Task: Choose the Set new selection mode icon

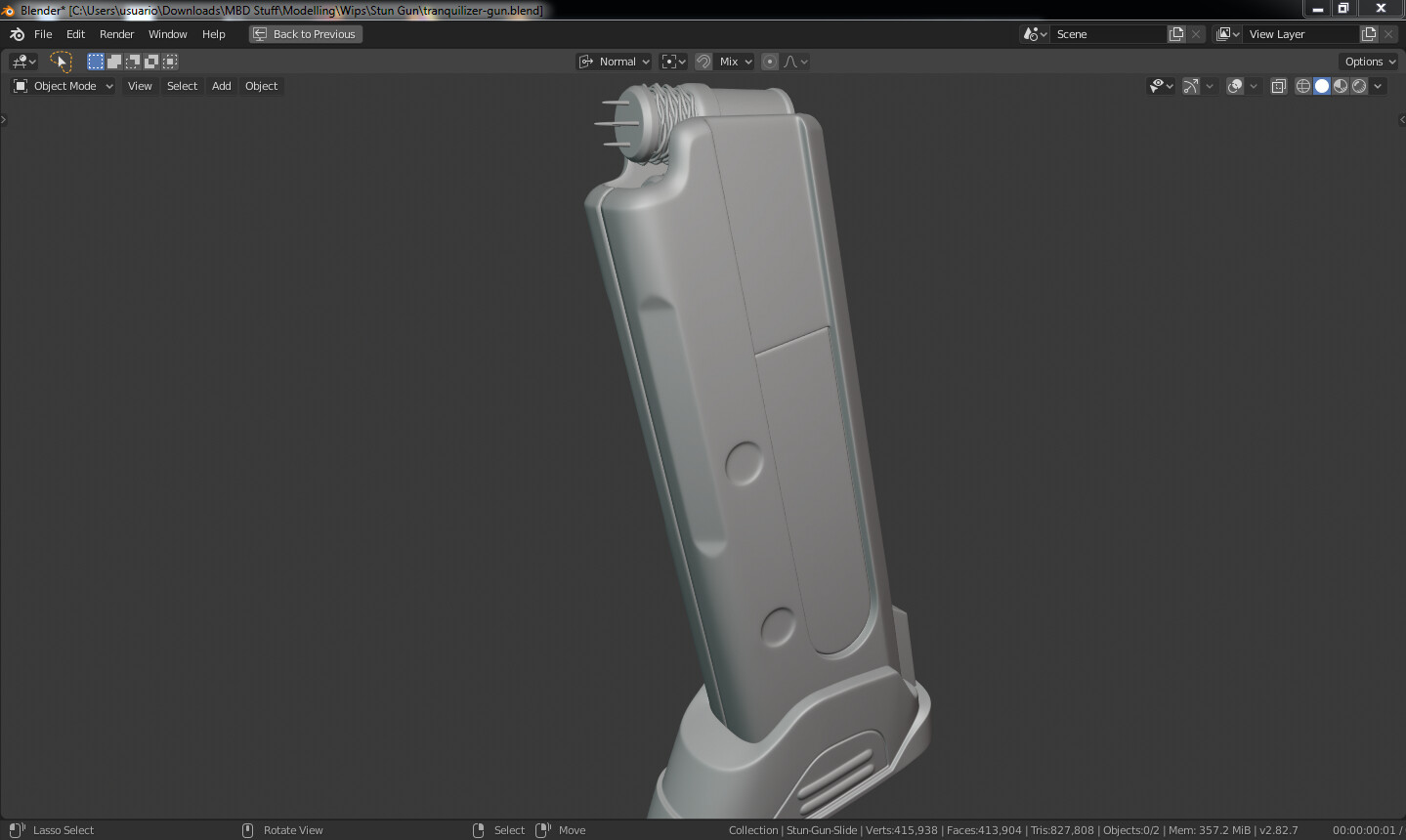Action: pyautogui.click(x=96, y=62)
